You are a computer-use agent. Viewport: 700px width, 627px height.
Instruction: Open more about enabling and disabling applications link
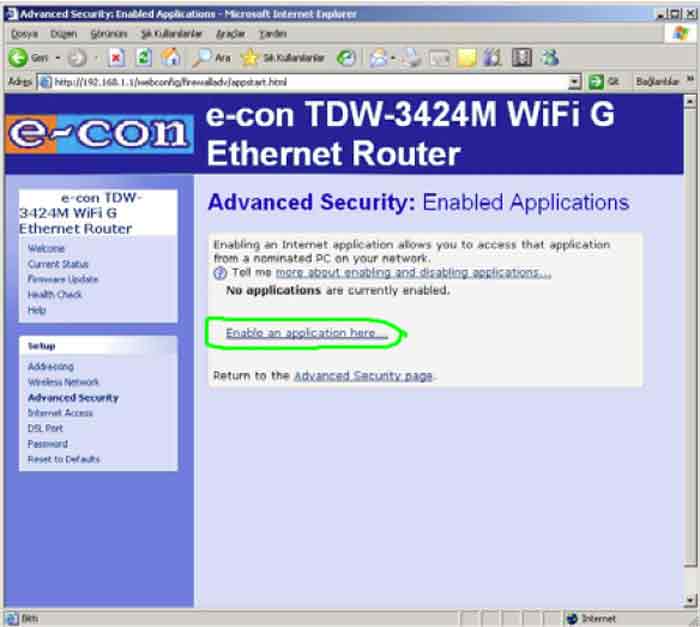[413, 273]
